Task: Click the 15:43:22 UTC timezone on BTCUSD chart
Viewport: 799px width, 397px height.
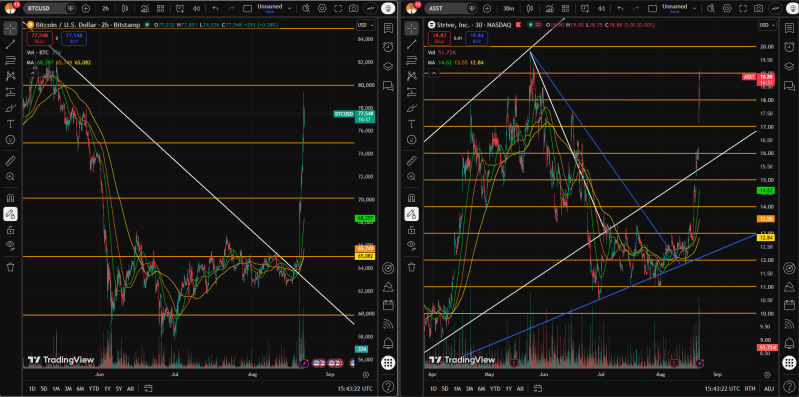Action: 355,388
